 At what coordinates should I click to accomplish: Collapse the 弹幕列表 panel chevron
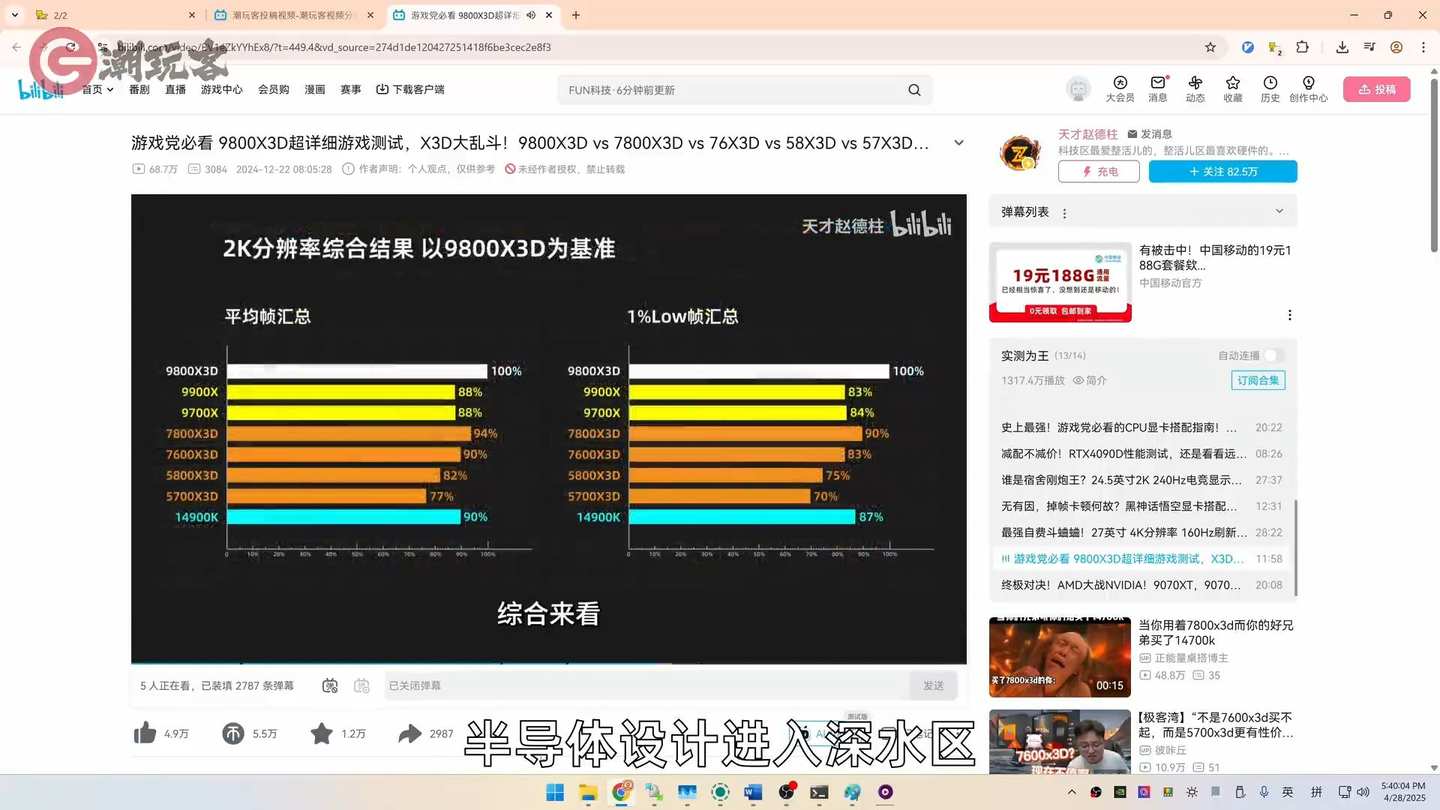pos(1280,211)
